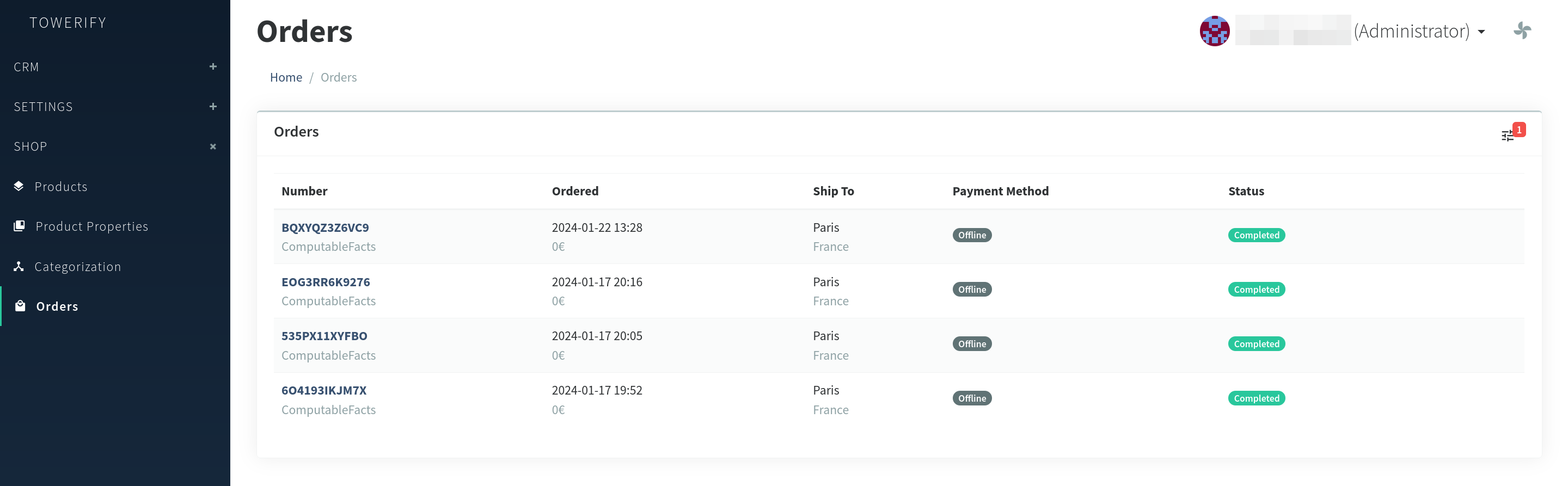Click the Product Properties icon
1568x486 pixels.
[20, 226]
